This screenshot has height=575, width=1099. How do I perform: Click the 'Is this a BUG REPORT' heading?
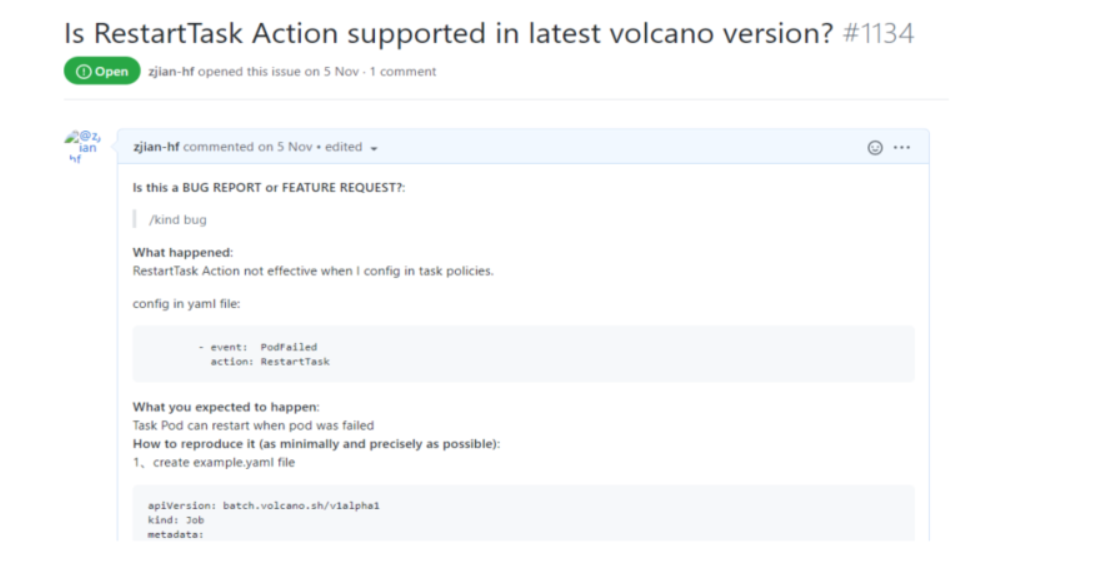(268, 187)
